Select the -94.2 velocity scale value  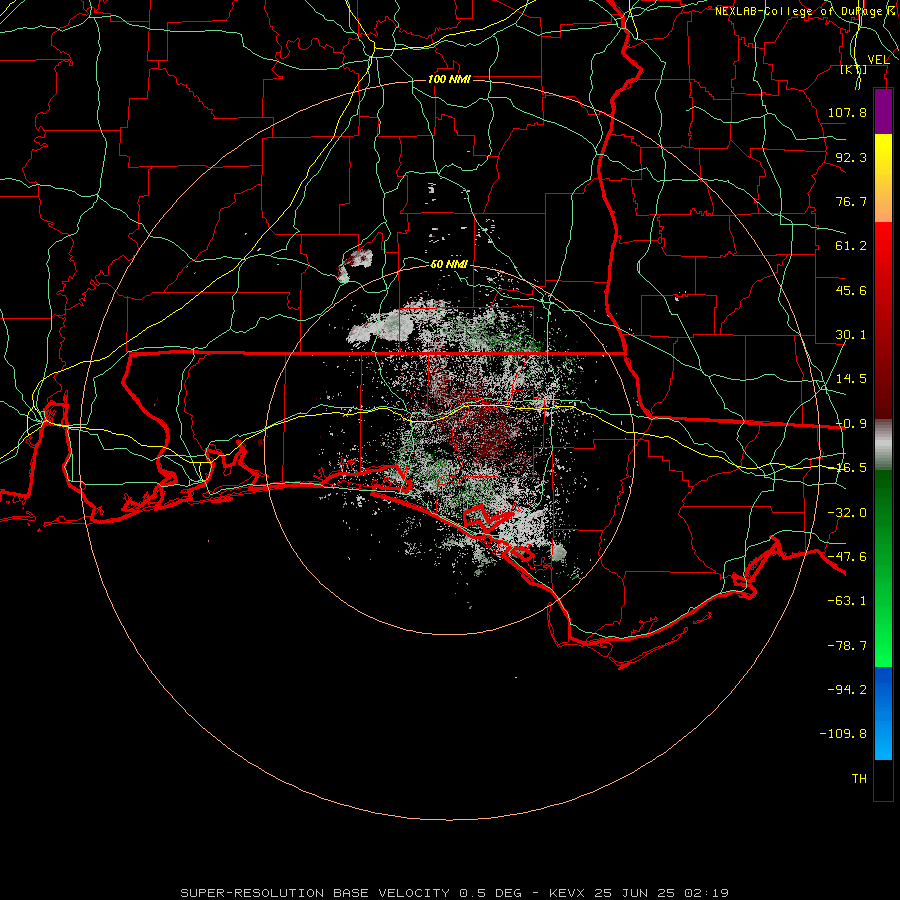click(847, 690)
